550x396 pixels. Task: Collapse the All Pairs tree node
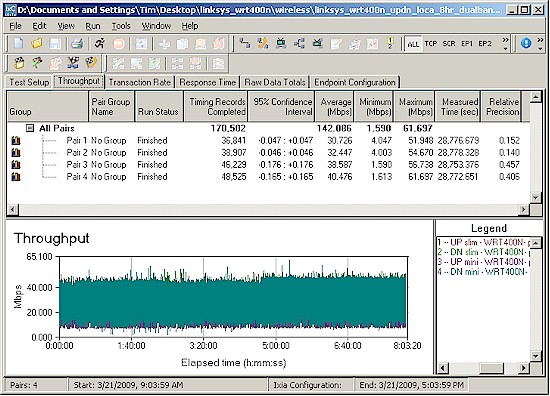click(x=30, y=128)
